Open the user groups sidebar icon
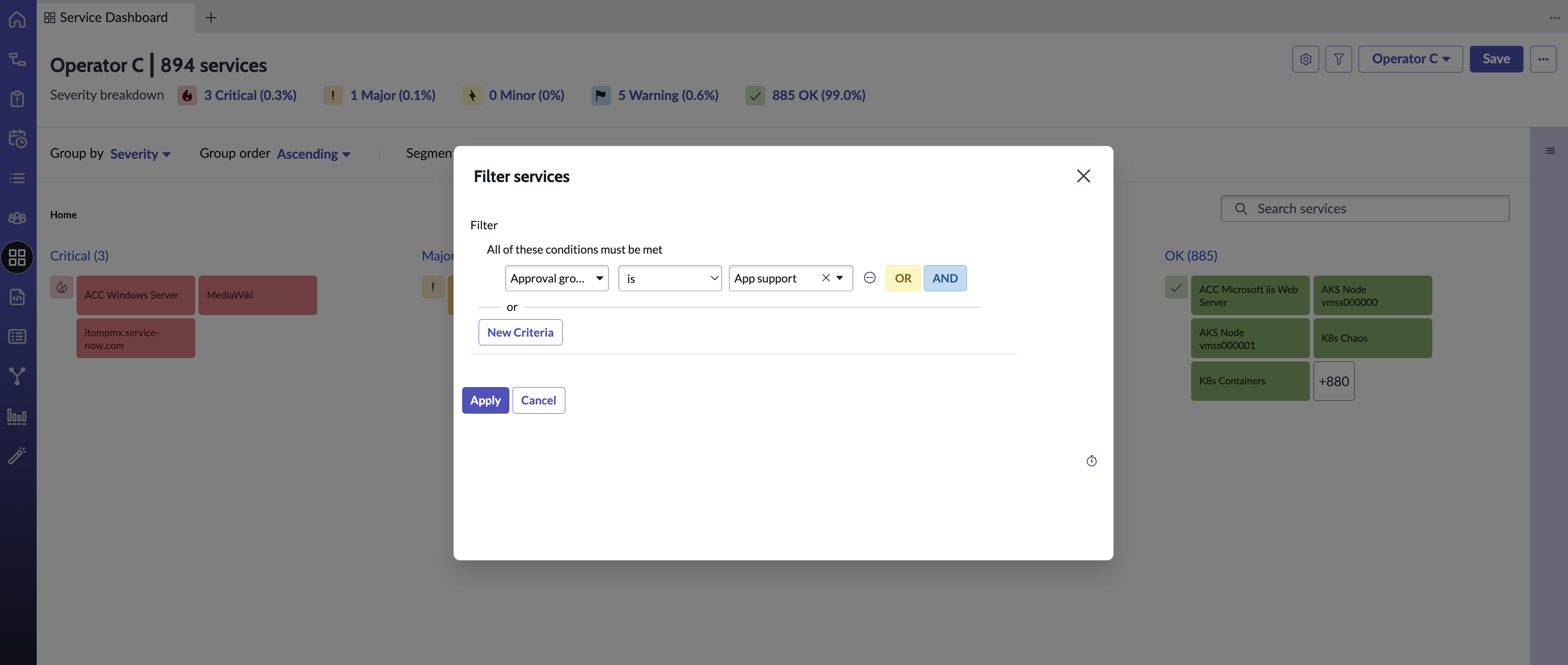1568x665 pixels. click(x=17, y=217)
